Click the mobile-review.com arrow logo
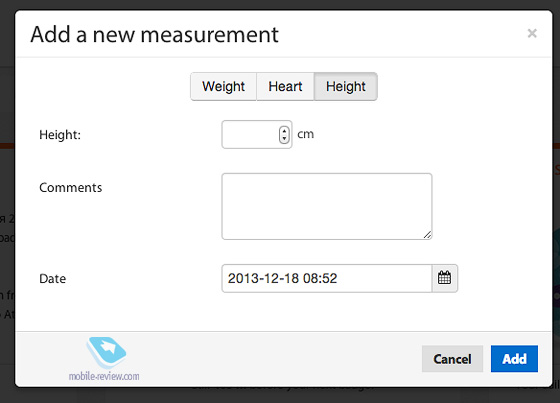The width and height of the screenshot is (560, 403). pyautogui.click(x=106, y=353)
